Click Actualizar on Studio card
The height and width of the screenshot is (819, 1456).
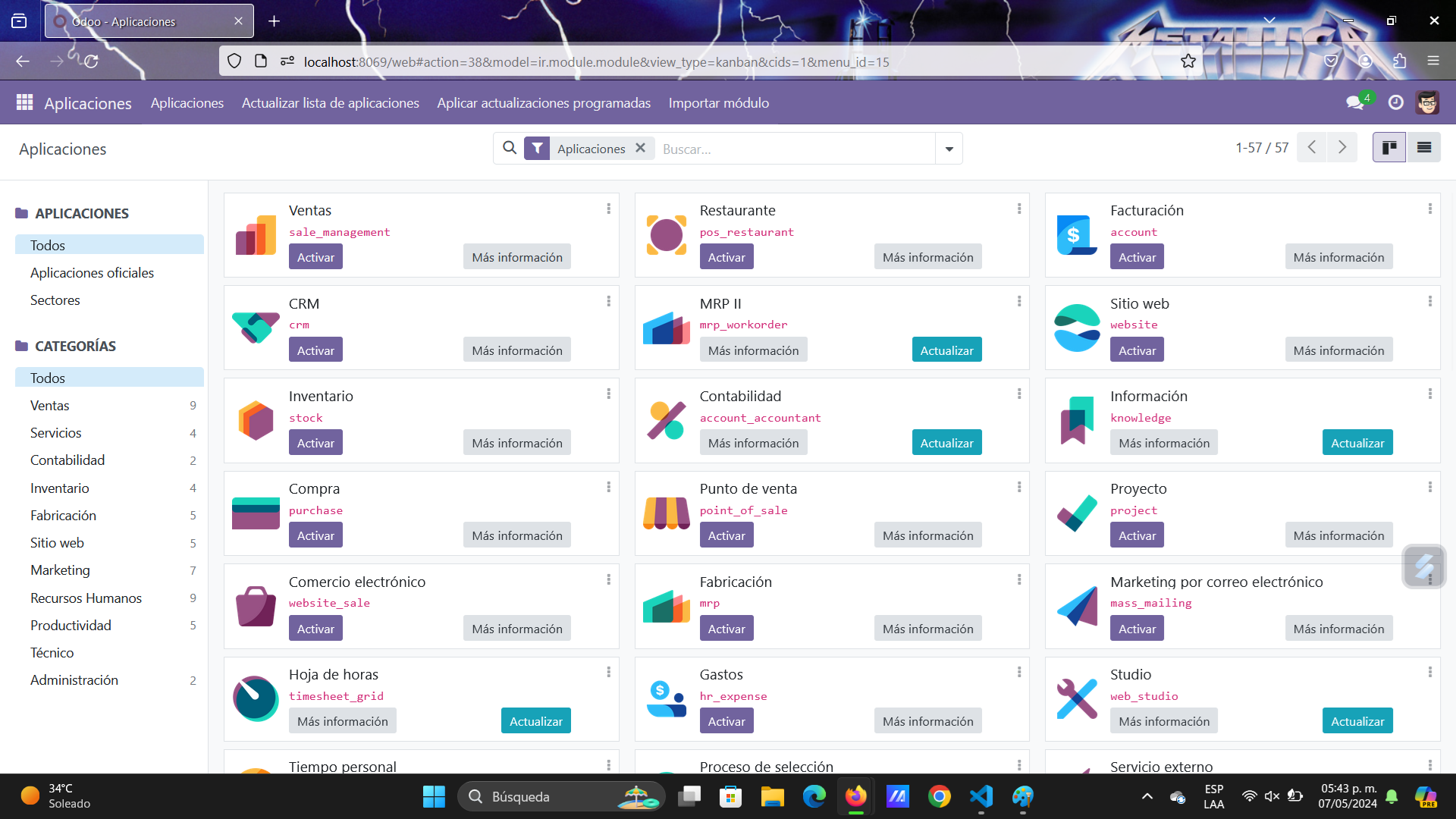pyautogui.click(x=1357, y=720)
